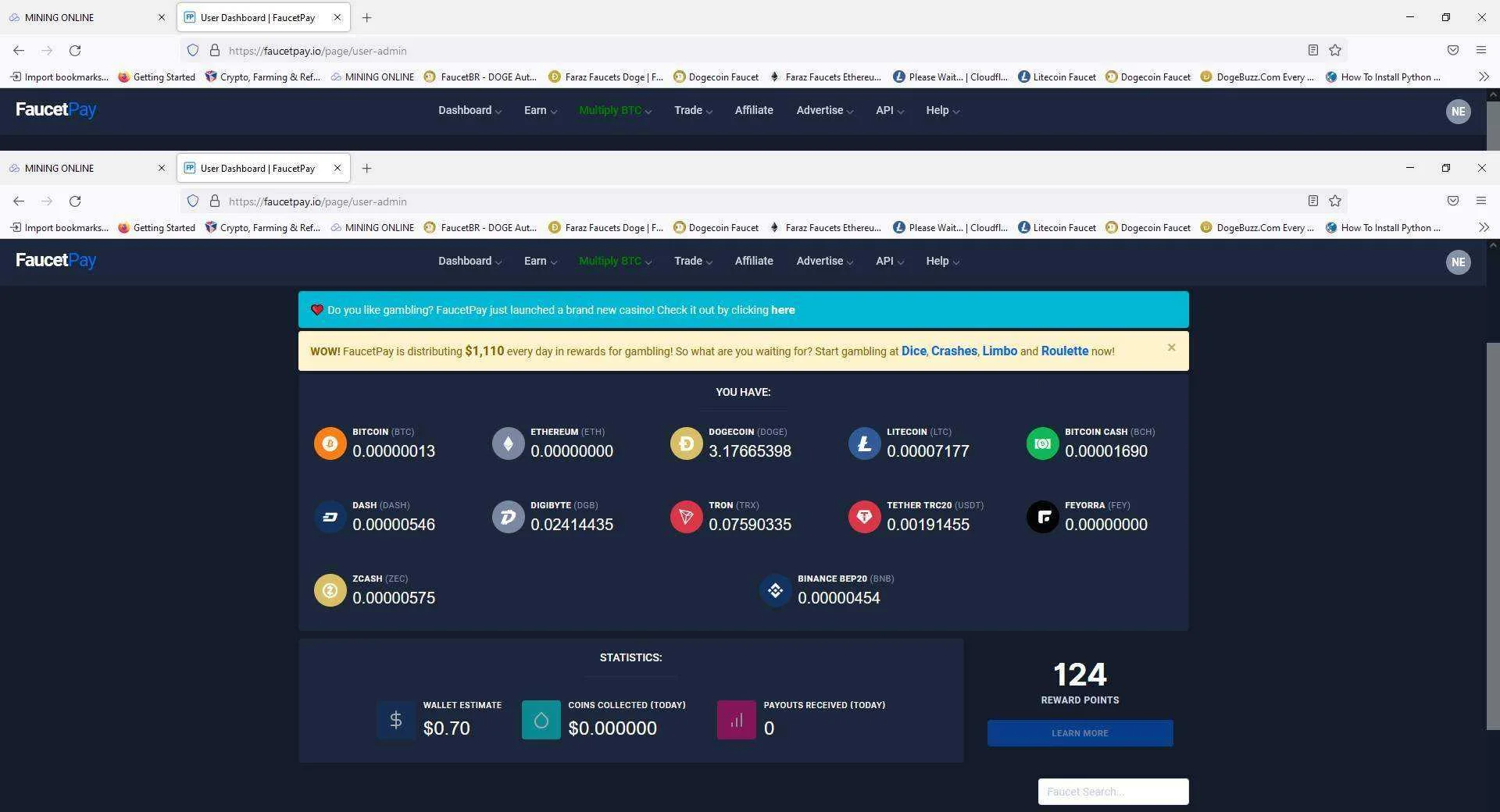This screenshot has width=1500, height=812.
Task: Open FaucetBR DOGE bookmark in lower window
Action: pos(480,228)
